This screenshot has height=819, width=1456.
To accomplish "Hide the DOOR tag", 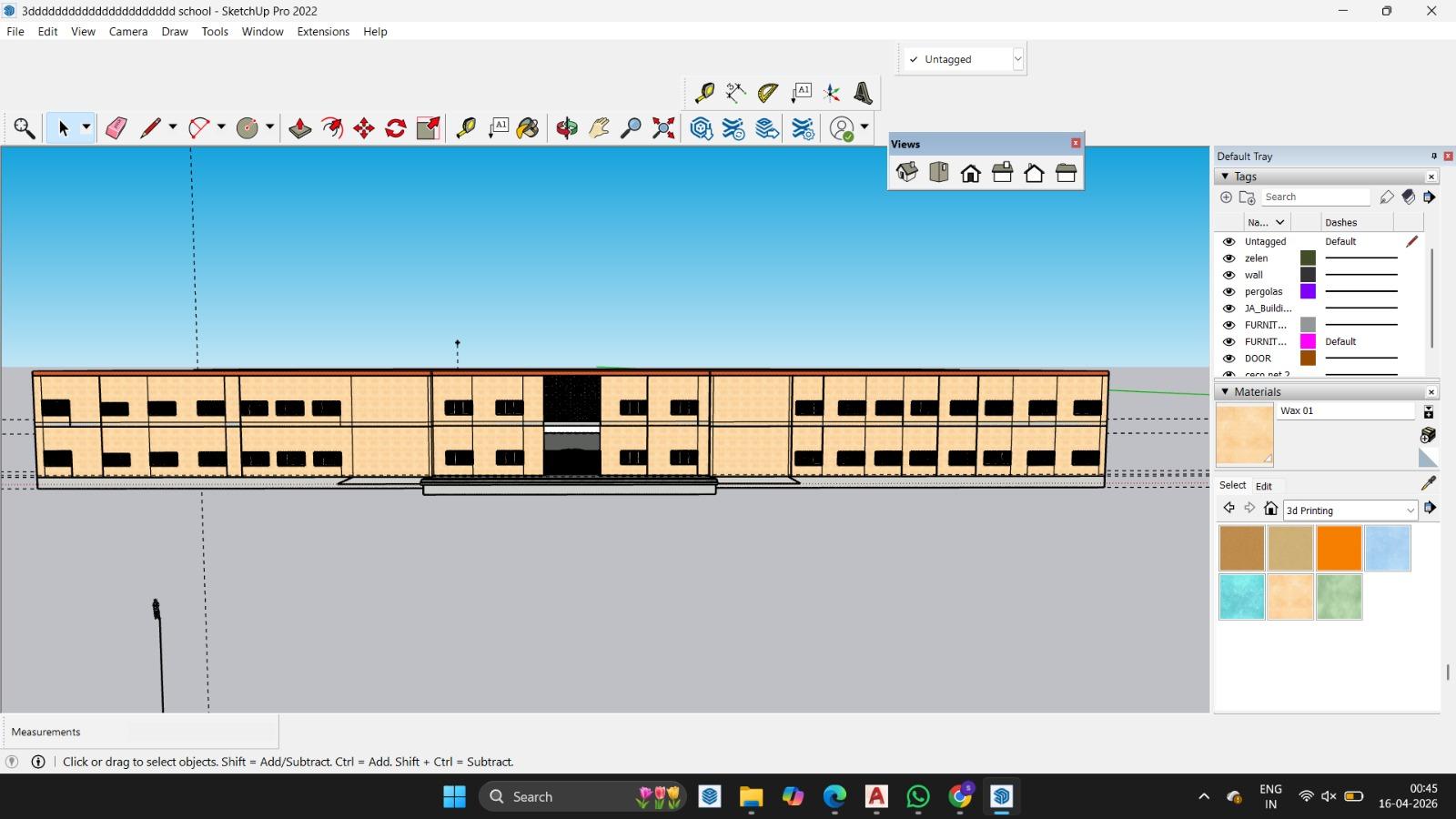I will pos(1228,359).
